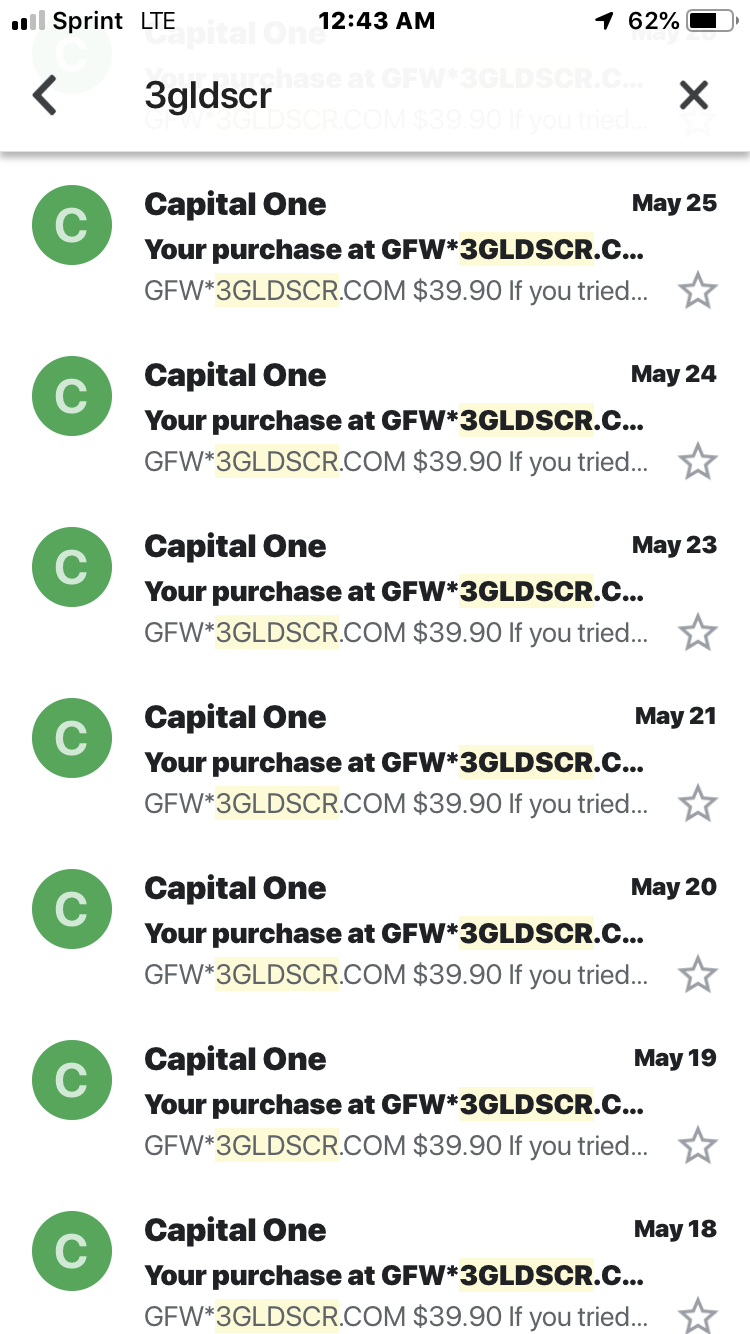Toggle star on May 21 email

[x=698, y=804]
